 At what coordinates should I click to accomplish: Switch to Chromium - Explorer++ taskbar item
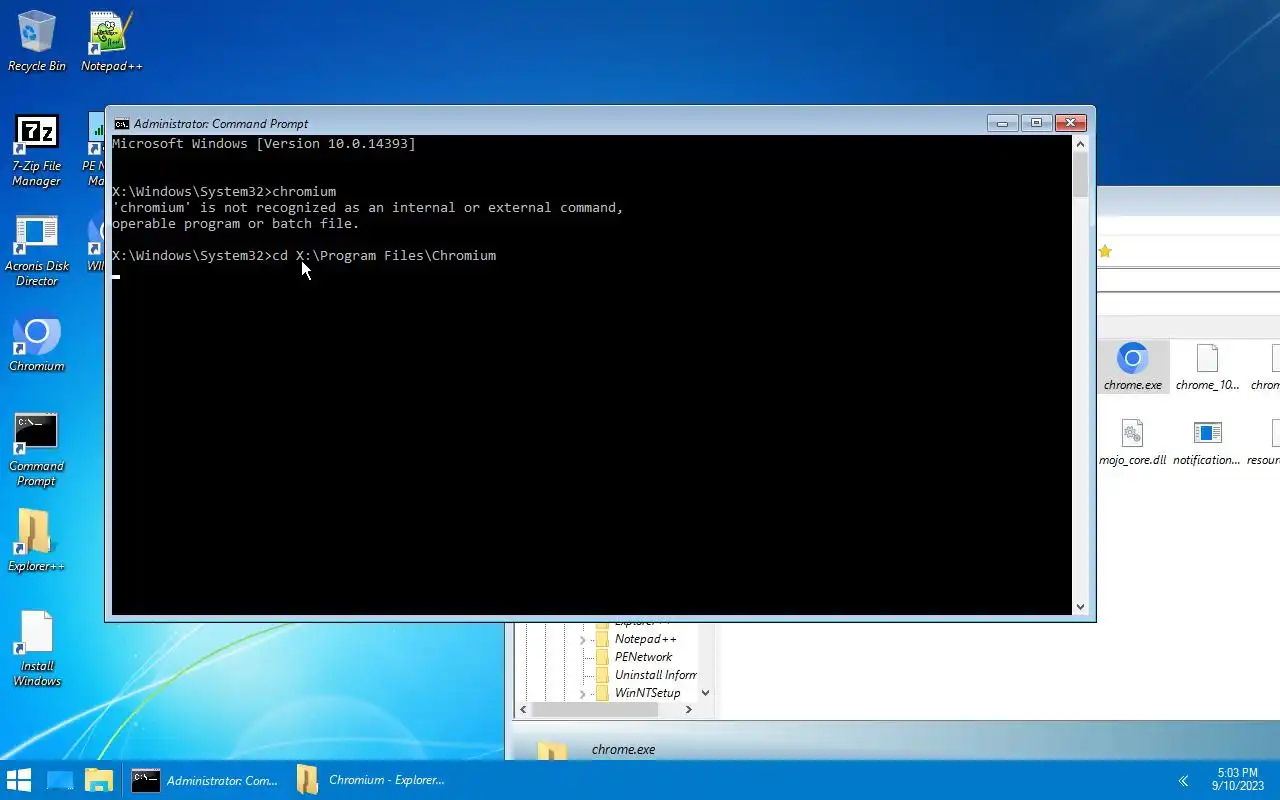click(372, 780)
